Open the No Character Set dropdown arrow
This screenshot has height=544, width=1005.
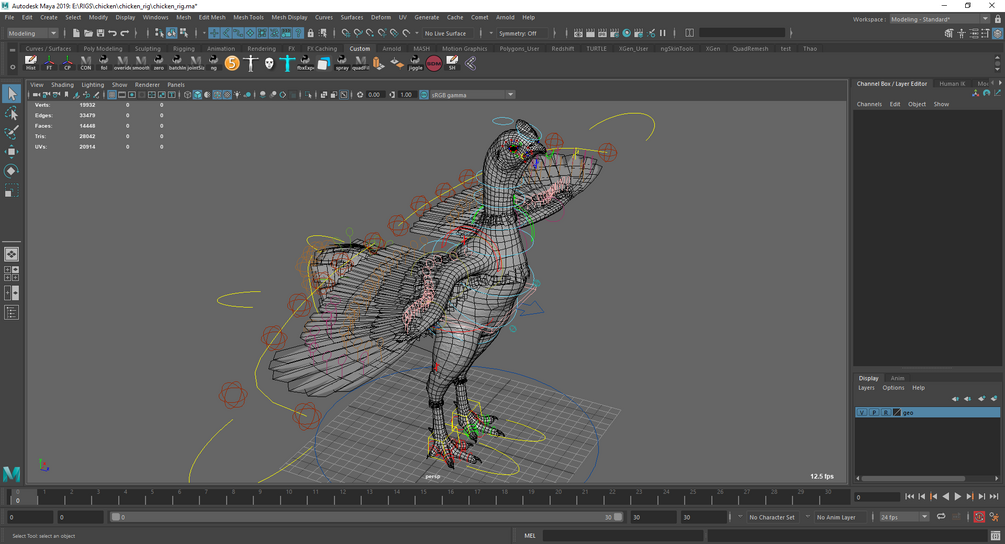point(740,517)
